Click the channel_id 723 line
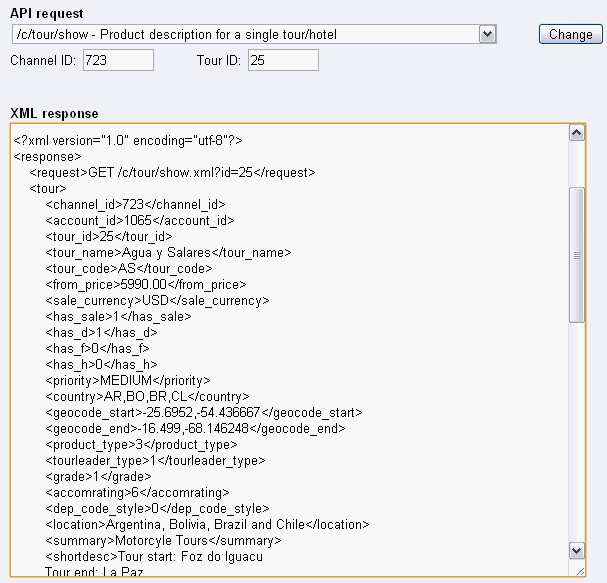This screenshot has width=607, height=583. coord(135,204)
